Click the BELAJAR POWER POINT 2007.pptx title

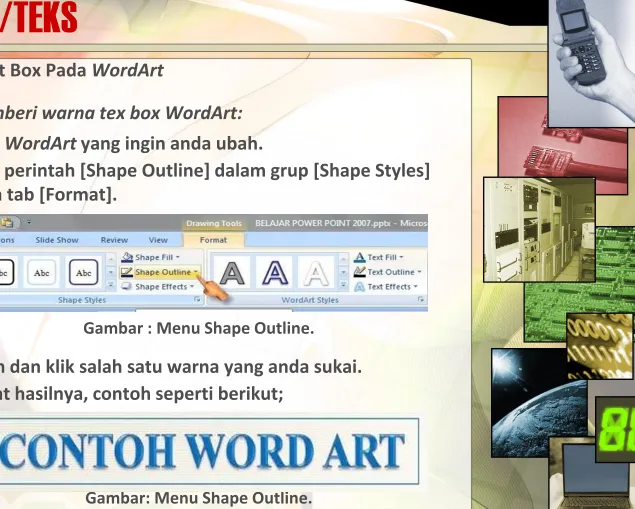point(323,223)
